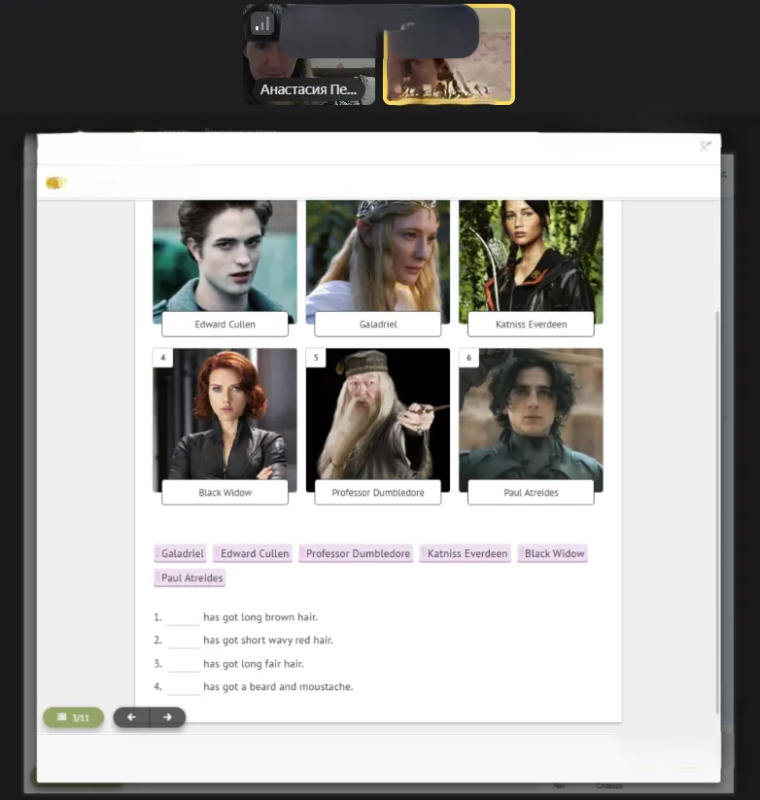Open the 3/11 slide counter button

73,717
